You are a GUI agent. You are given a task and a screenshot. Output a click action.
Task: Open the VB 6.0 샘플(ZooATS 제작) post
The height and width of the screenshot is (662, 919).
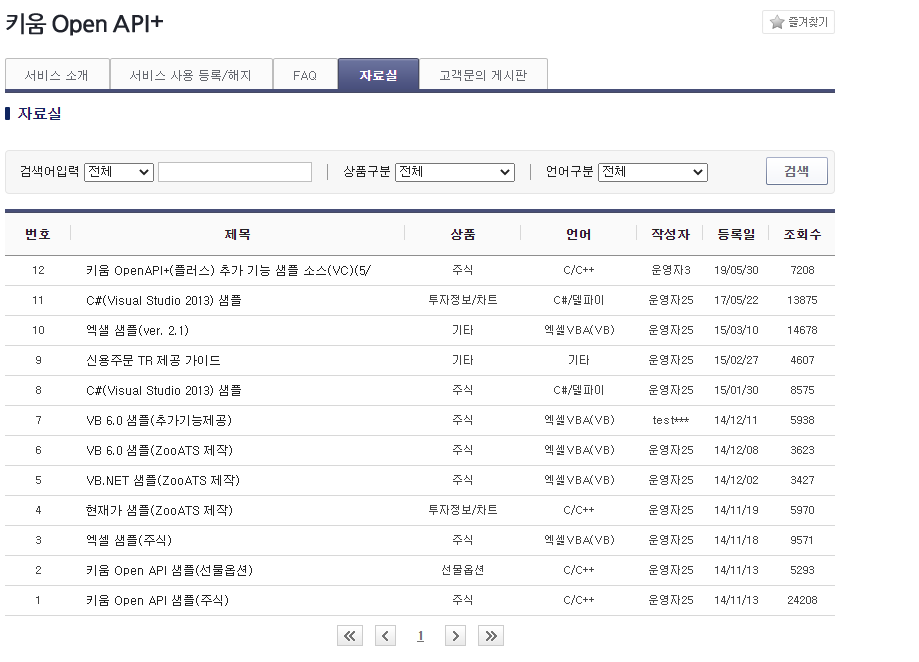pos(159,451)
